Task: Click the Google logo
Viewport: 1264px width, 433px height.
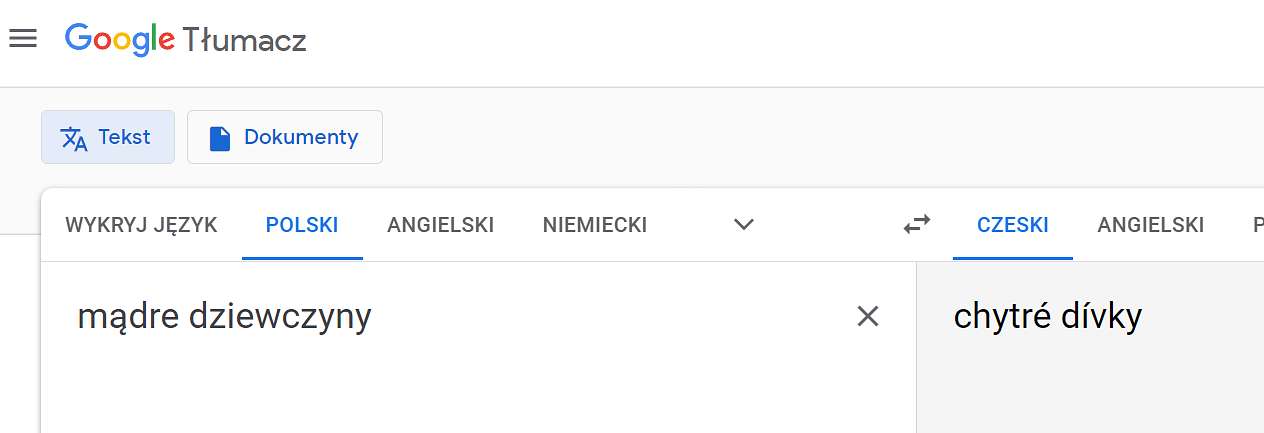Action: coord(120,40)
